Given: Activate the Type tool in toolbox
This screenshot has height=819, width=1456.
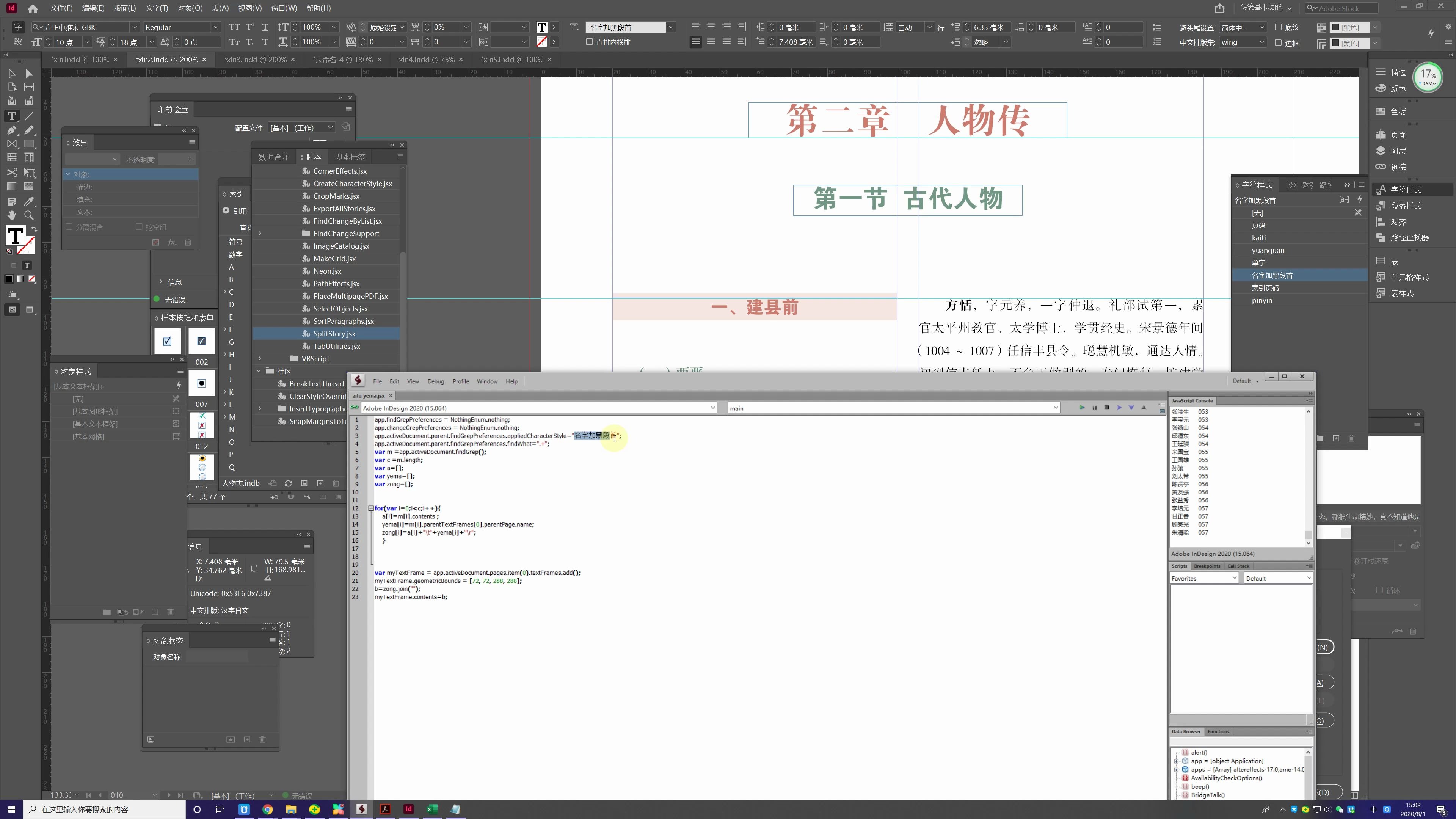Looking at the screenshot, I should [x=12, y=116].
